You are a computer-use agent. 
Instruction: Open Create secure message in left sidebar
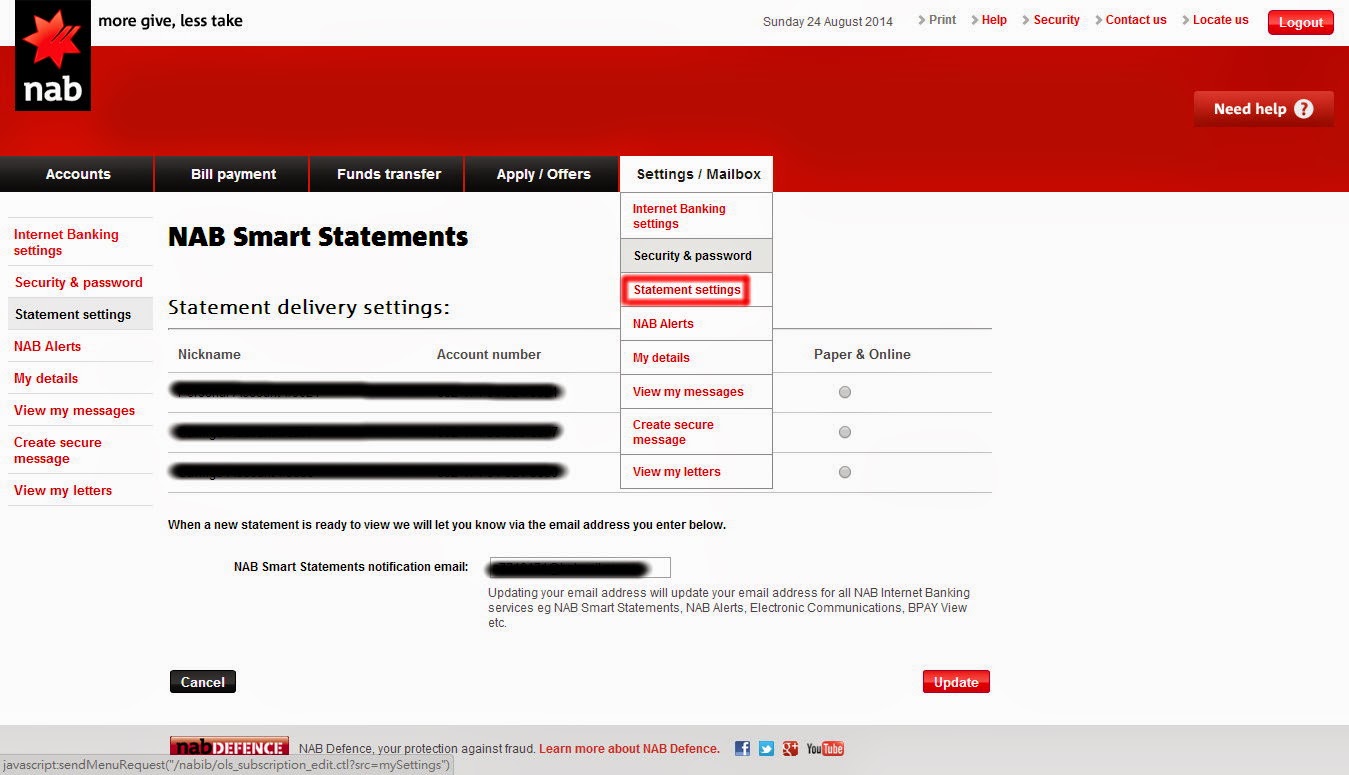pos(80,450)
